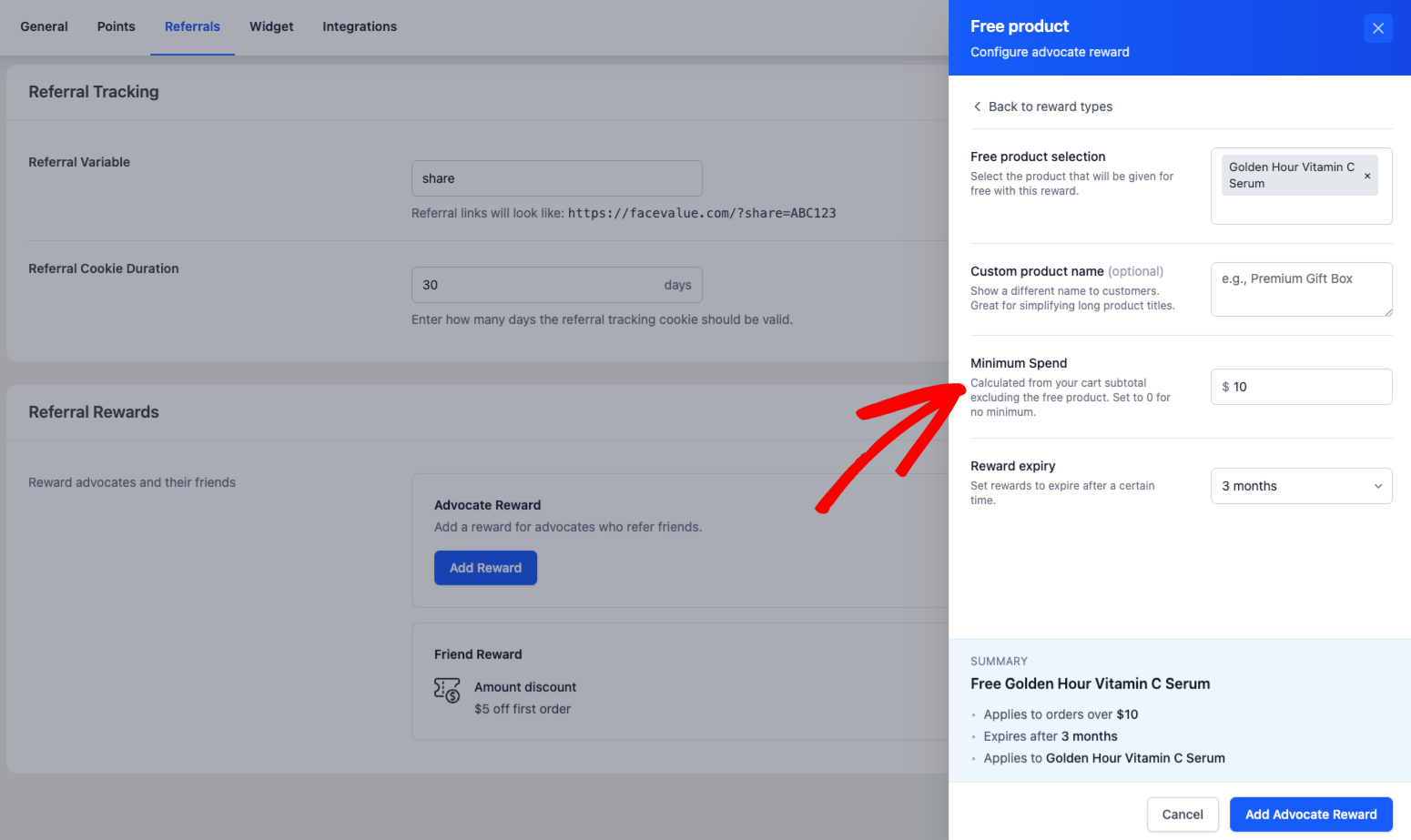Click the back chevron arrow icon
Viewport: 1411px width, 840px height.
(977, 106)
